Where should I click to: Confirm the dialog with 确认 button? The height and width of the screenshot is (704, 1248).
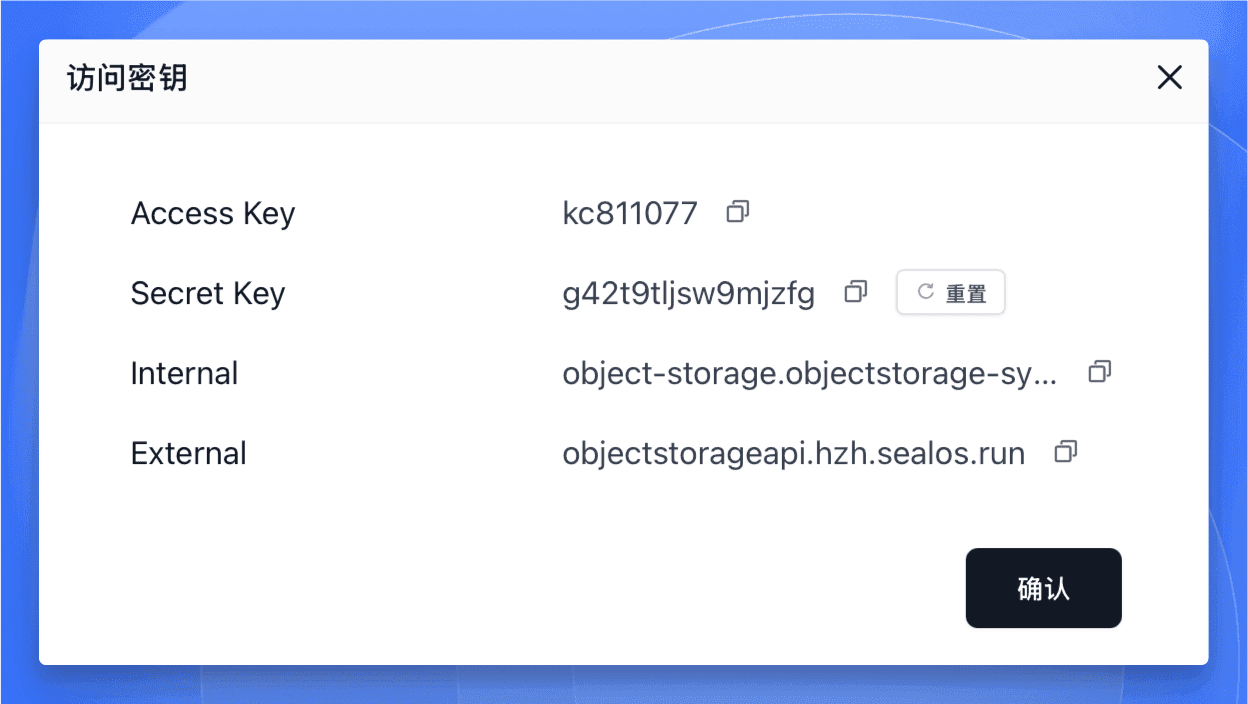click(1043, 588)
